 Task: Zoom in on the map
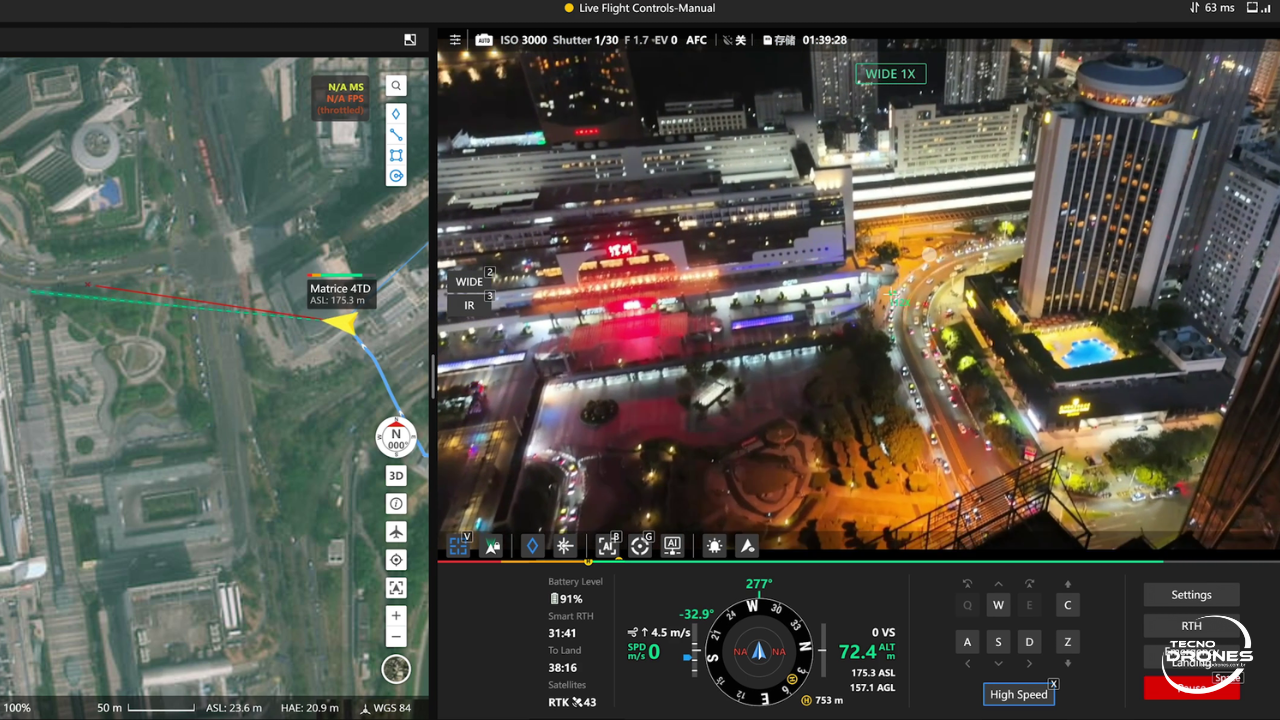click(396, 616)
